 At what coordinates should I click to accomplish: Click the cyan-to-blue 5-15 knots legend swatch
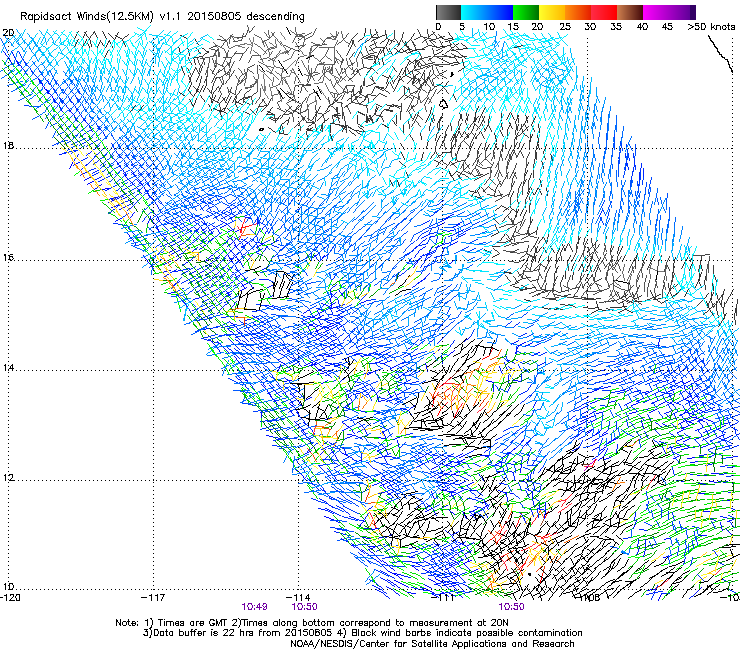(x=487, y=12)
